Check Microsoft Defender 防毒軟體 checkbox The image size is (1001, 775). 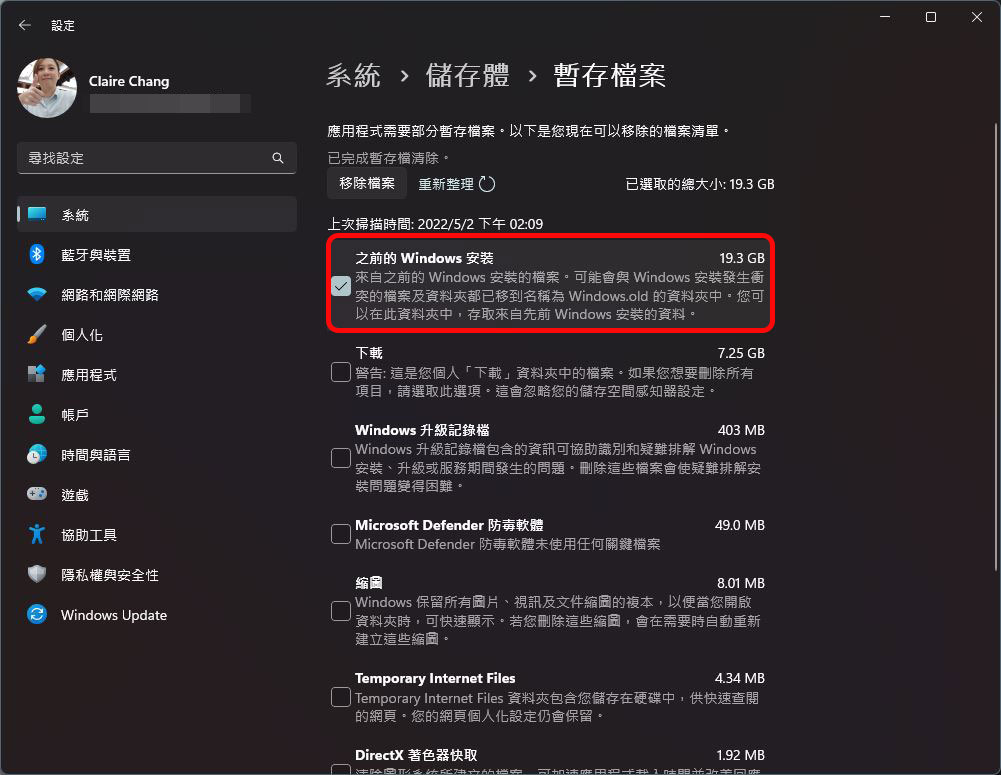pyautogui.click(x=341, y=534)
